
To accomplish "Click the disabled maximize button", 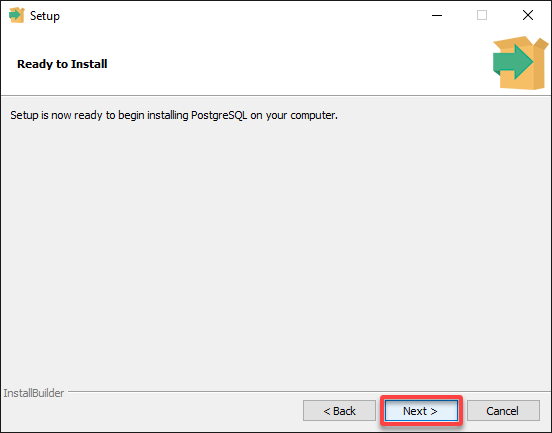I will (x=482, y=15).
